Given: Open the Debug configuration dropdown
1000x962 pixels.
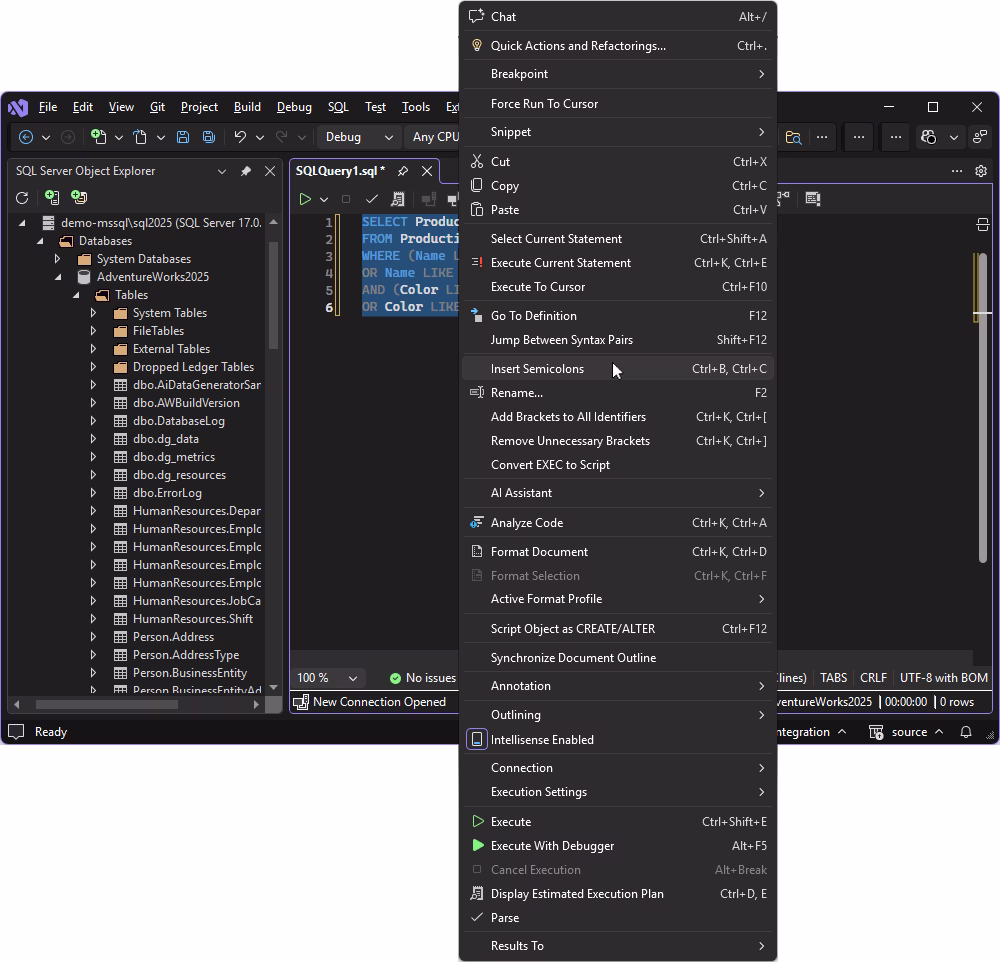Looking at the screenshot, I should click(358, 137).
